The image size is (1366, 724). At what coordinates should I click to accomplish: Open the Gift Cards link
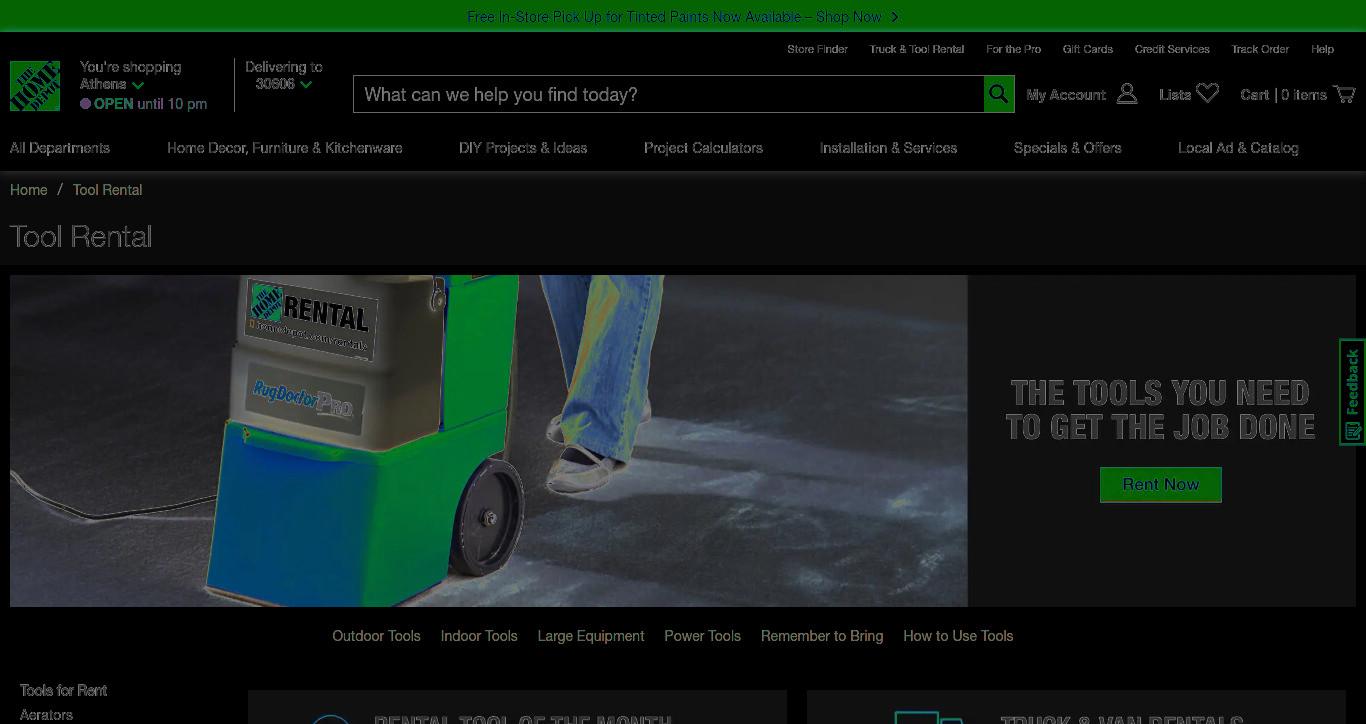(x=1088, y=49)
